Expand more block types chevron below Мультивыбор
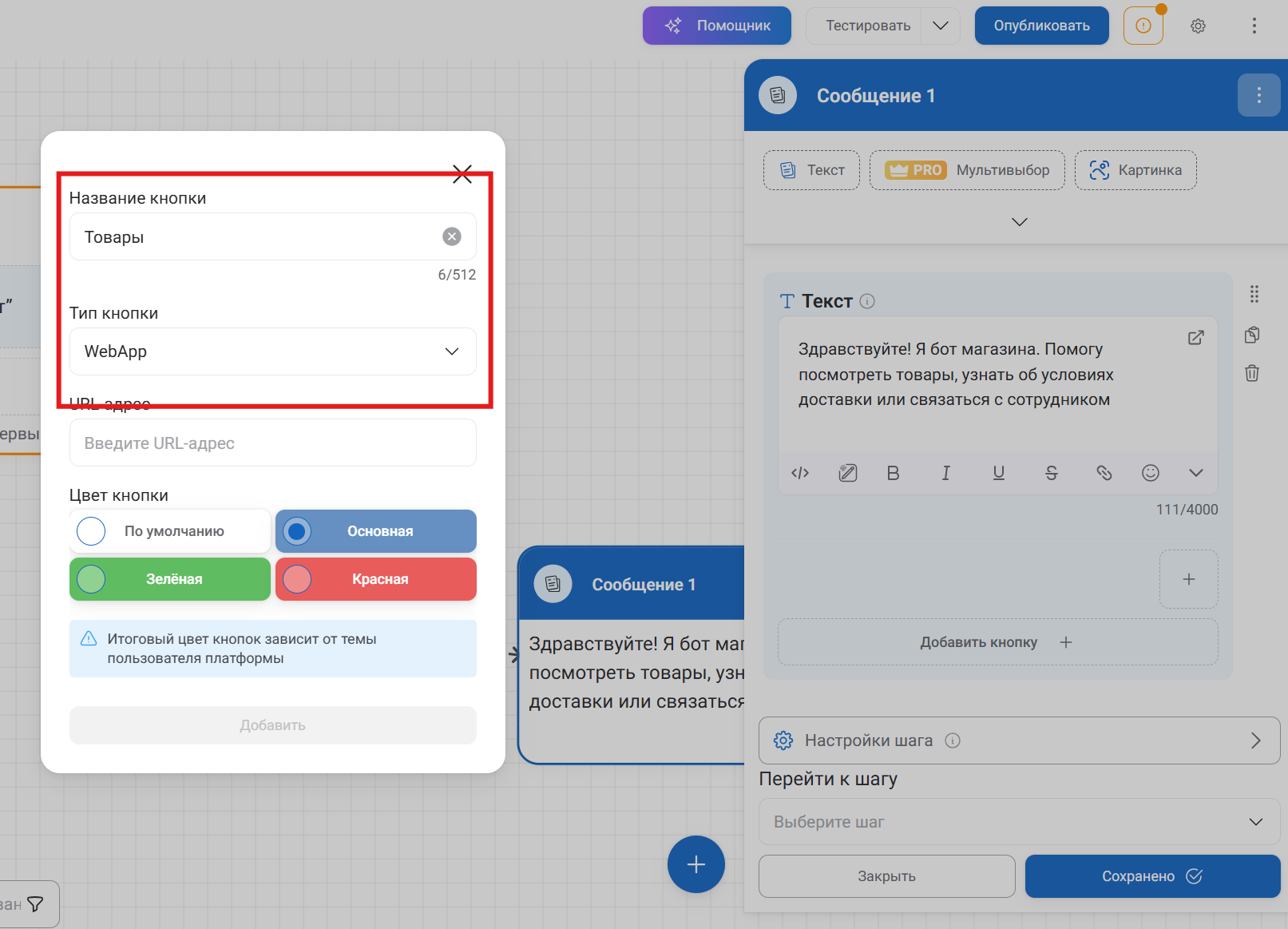Screen dimensions: 1288x929 point(1019,221)
